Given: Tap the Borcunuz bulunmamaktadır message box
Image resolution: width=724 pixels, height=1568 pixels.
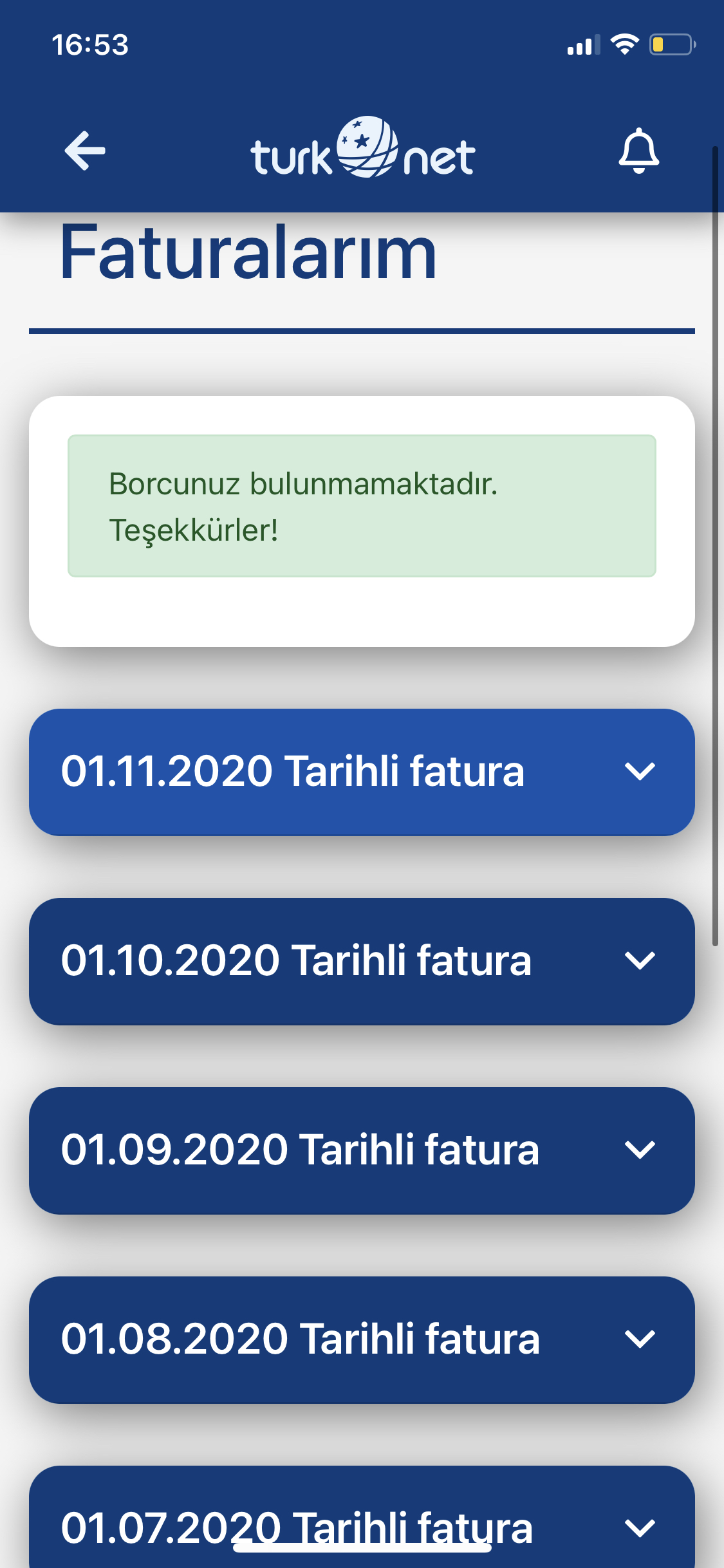Looking at the screenshot, I should (362, 506).
